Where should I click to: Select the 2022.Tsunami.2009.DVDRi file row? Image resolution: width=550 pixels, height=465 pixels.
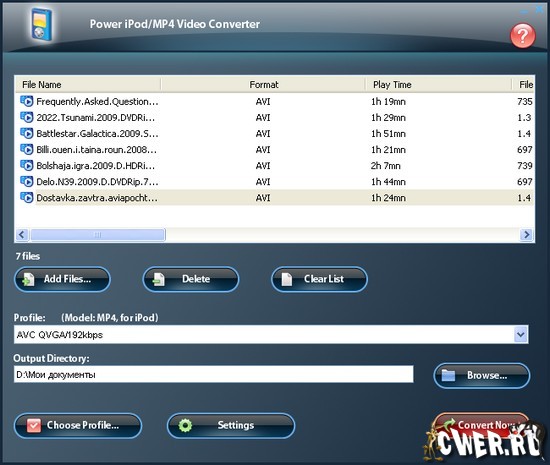pos(275,117)
